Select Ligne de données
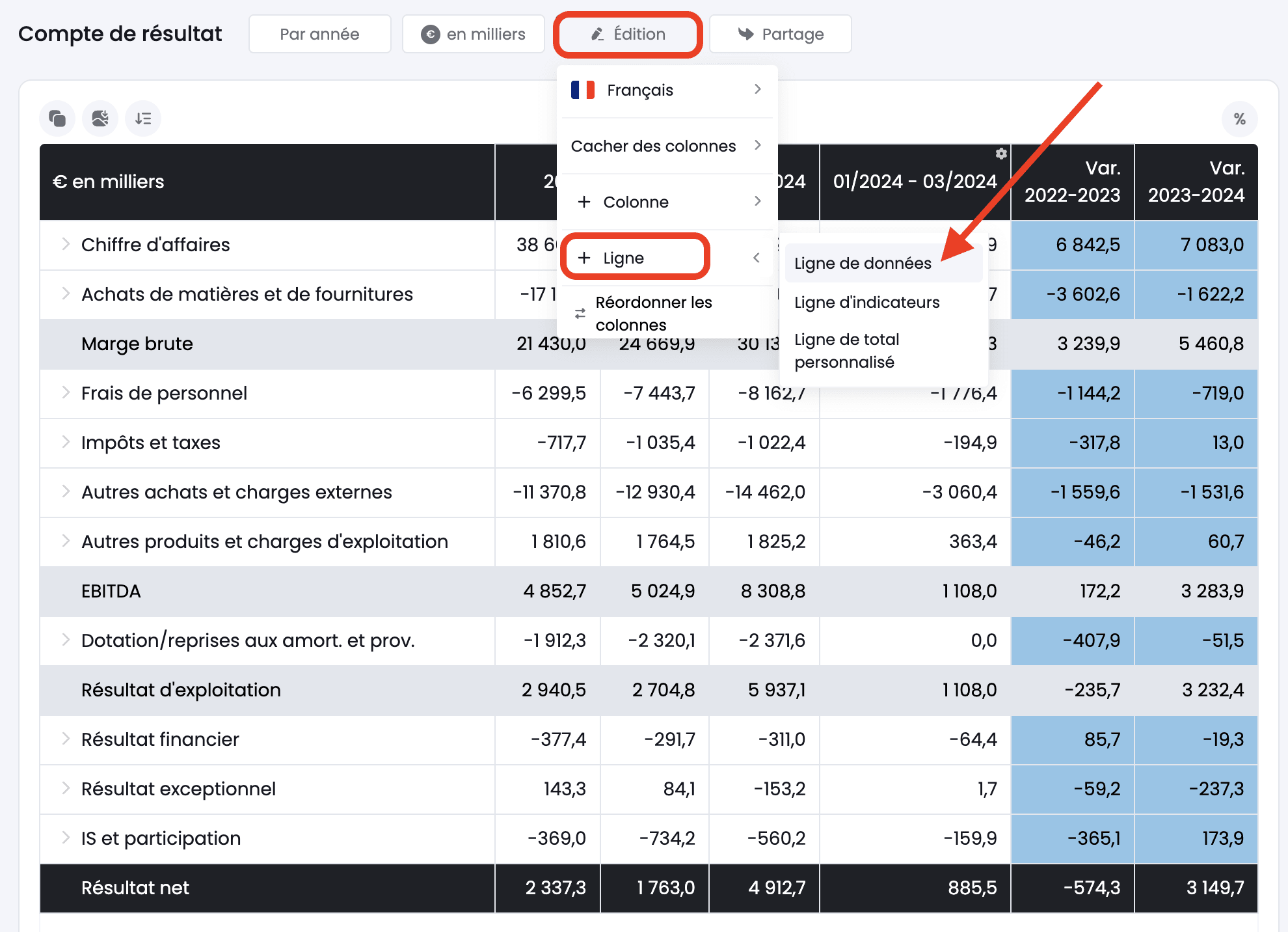This screenshot has width=1288, height=932. tap(883, 263)
